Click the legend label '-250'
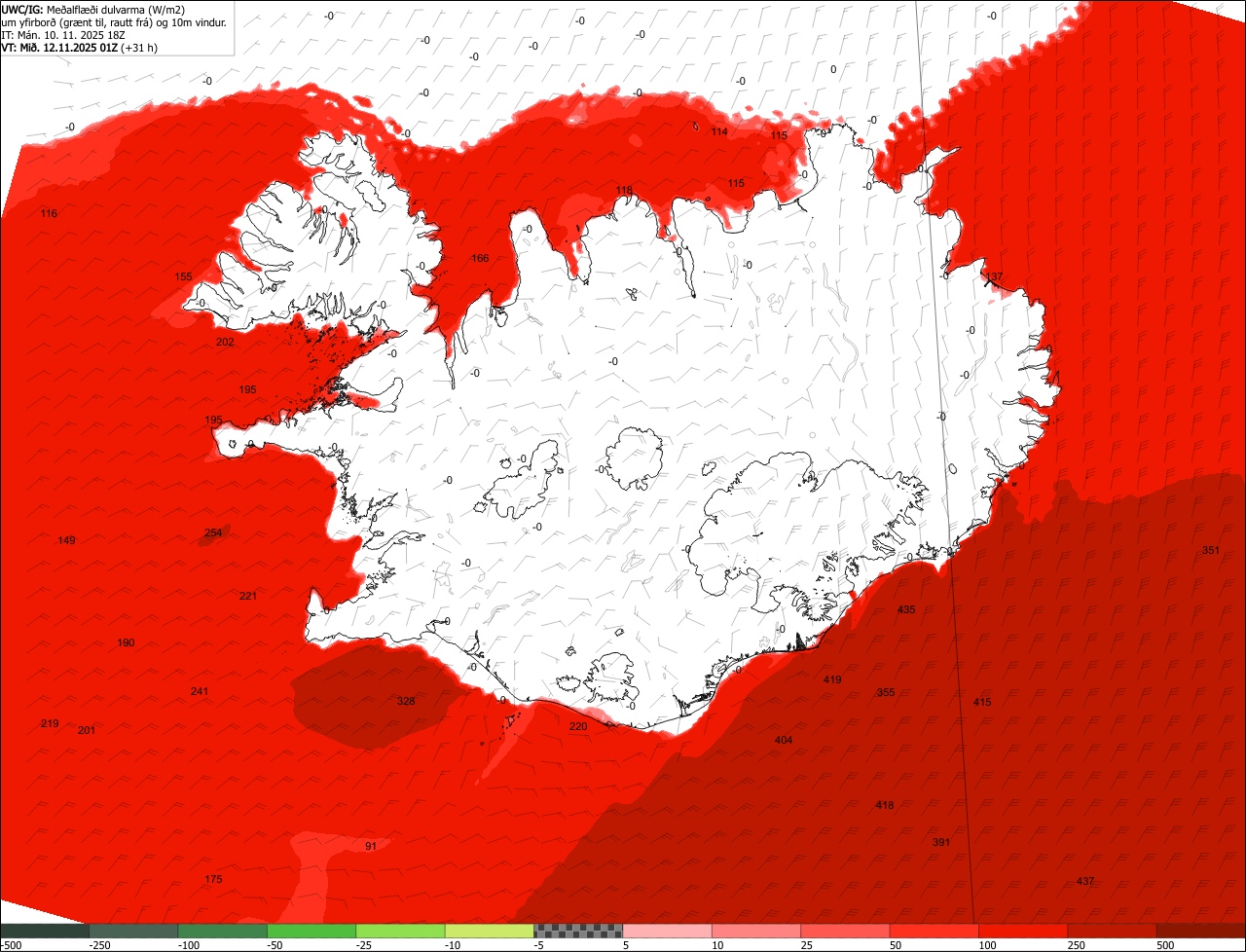The width and height of the screenshot is (1246, 952). [x=98, y=945]
